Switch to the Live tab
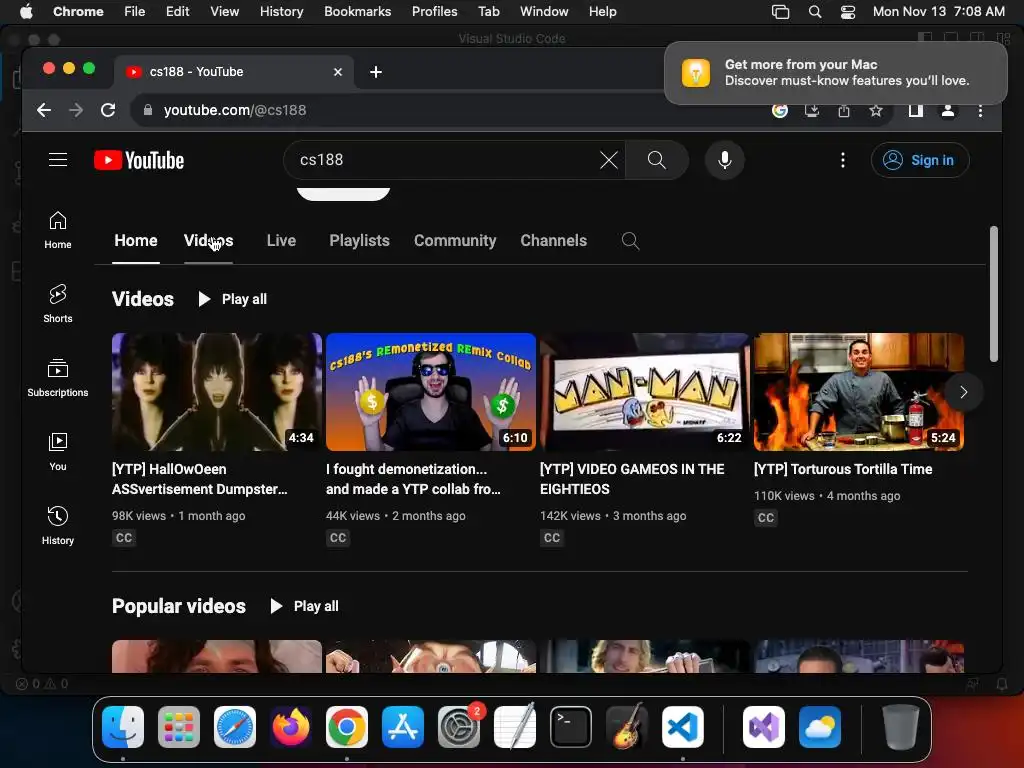 pyautogui.click(x=281, y=240)
